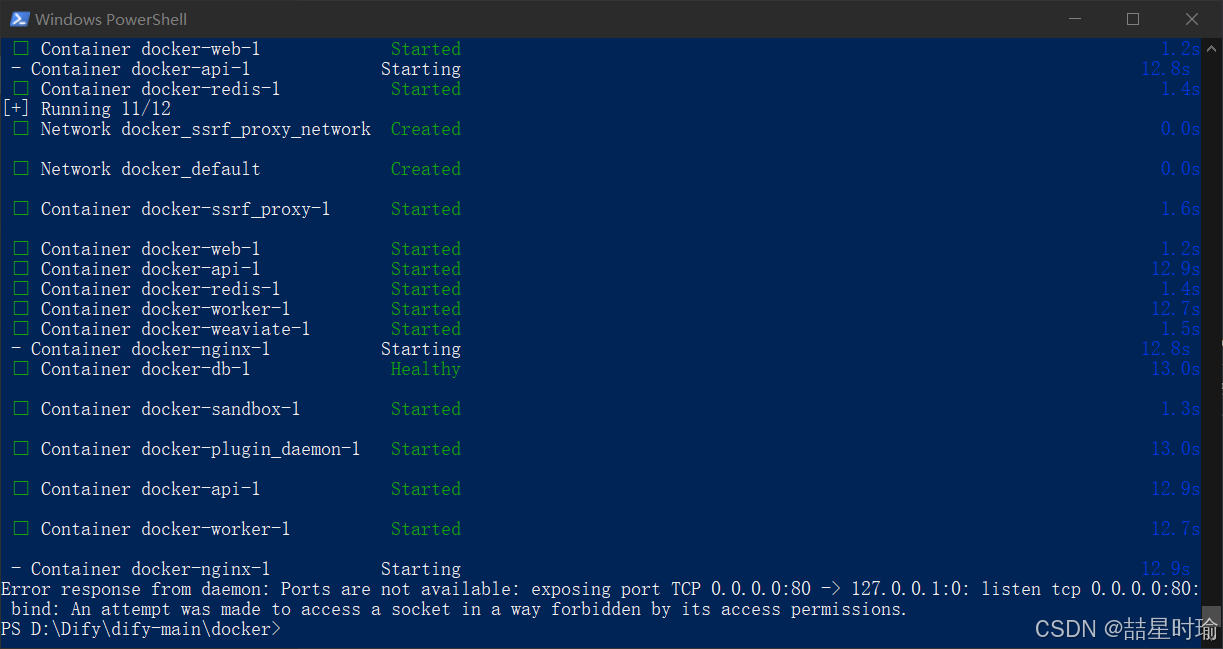Click the "Created" status for docker_default
Screen dimensions: 1223x649
click(x=425, y=169)
